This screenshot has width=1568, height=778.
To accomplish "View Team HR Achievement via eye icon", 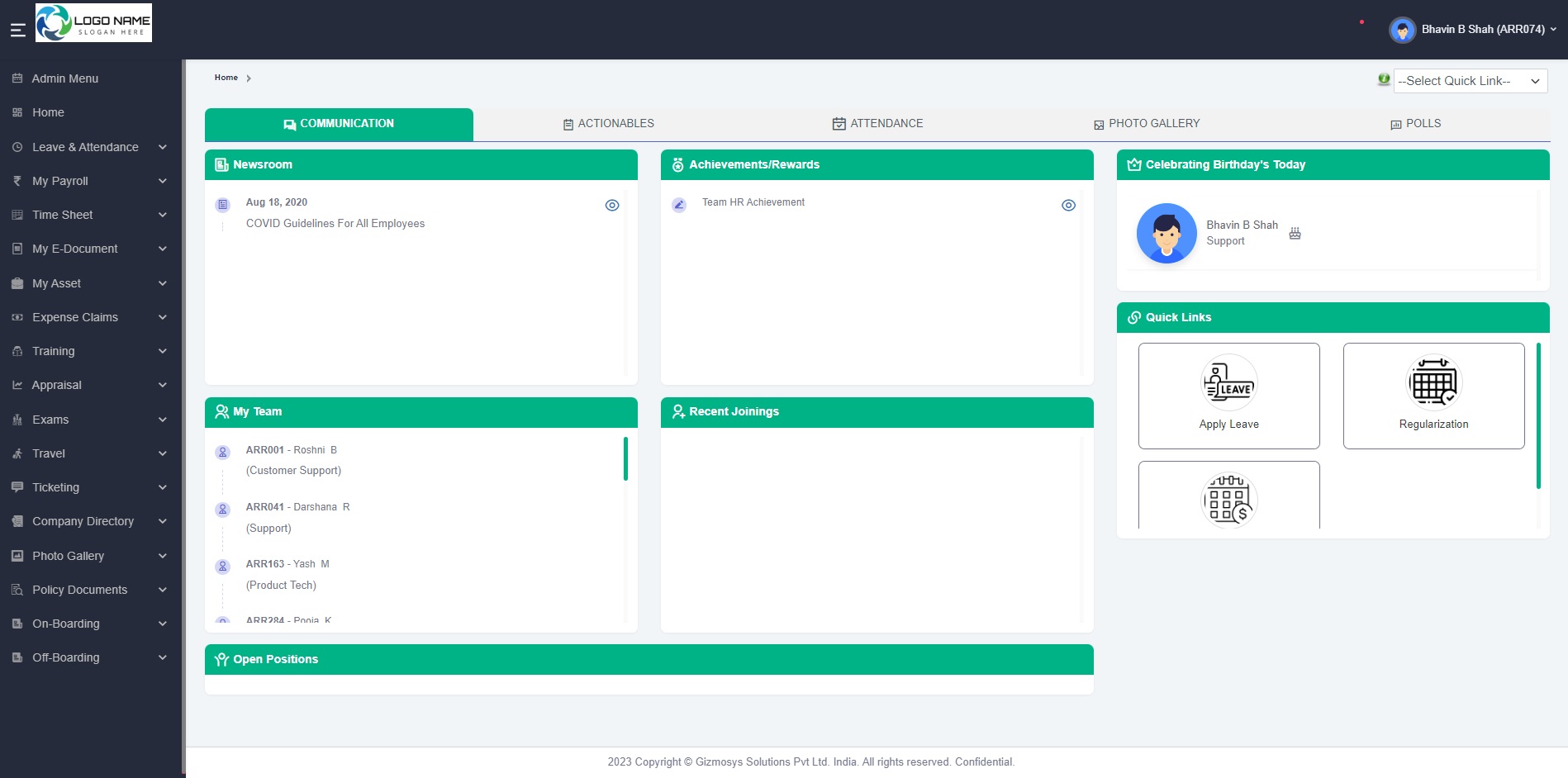I will coord(1068,206).
